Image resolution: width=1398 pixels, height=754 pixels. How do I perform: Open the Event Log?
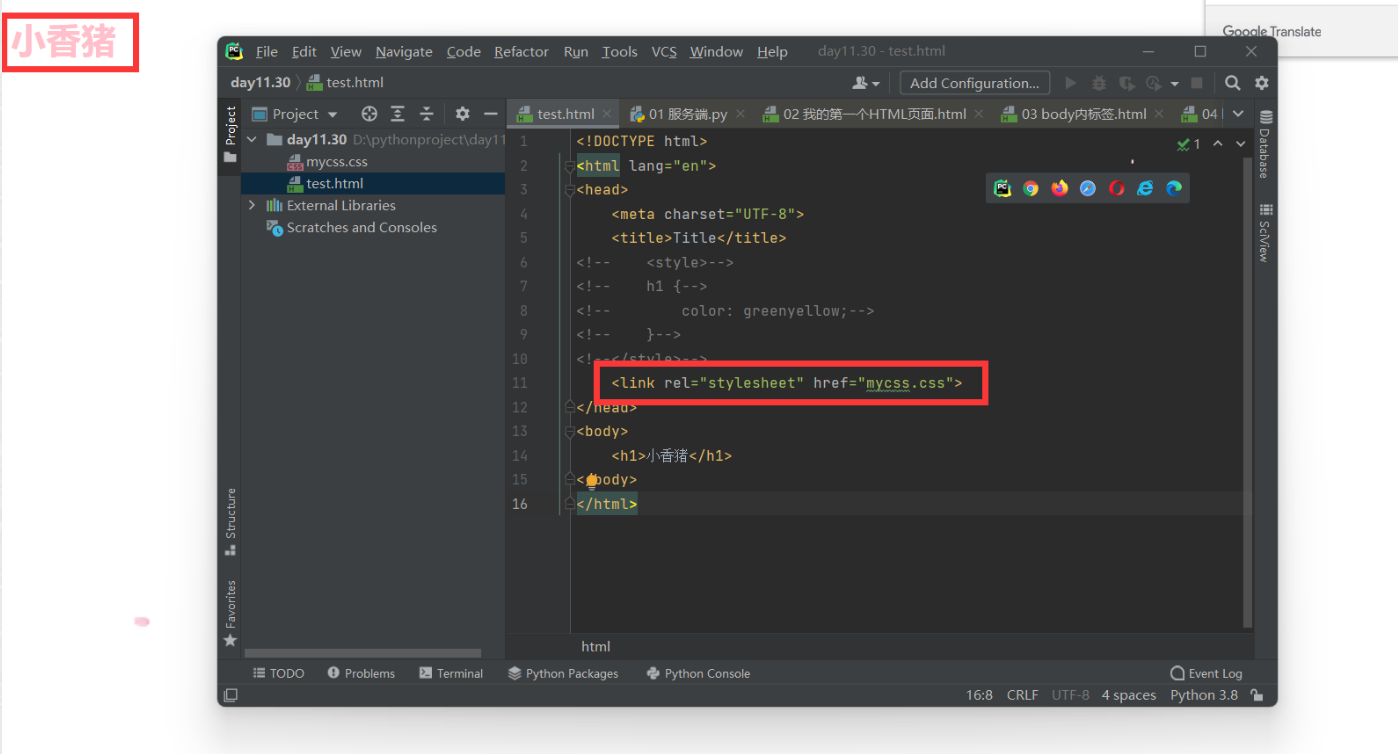point(1206,673)
